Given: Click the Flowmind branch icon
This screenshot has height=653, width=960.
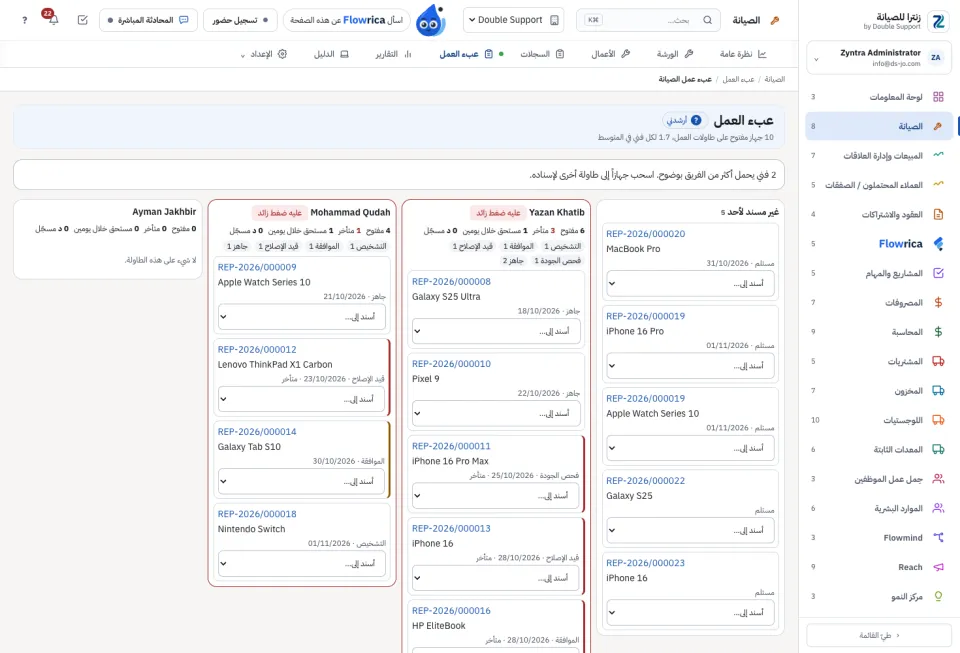Looking at the screenshot, I should point(938,537).
